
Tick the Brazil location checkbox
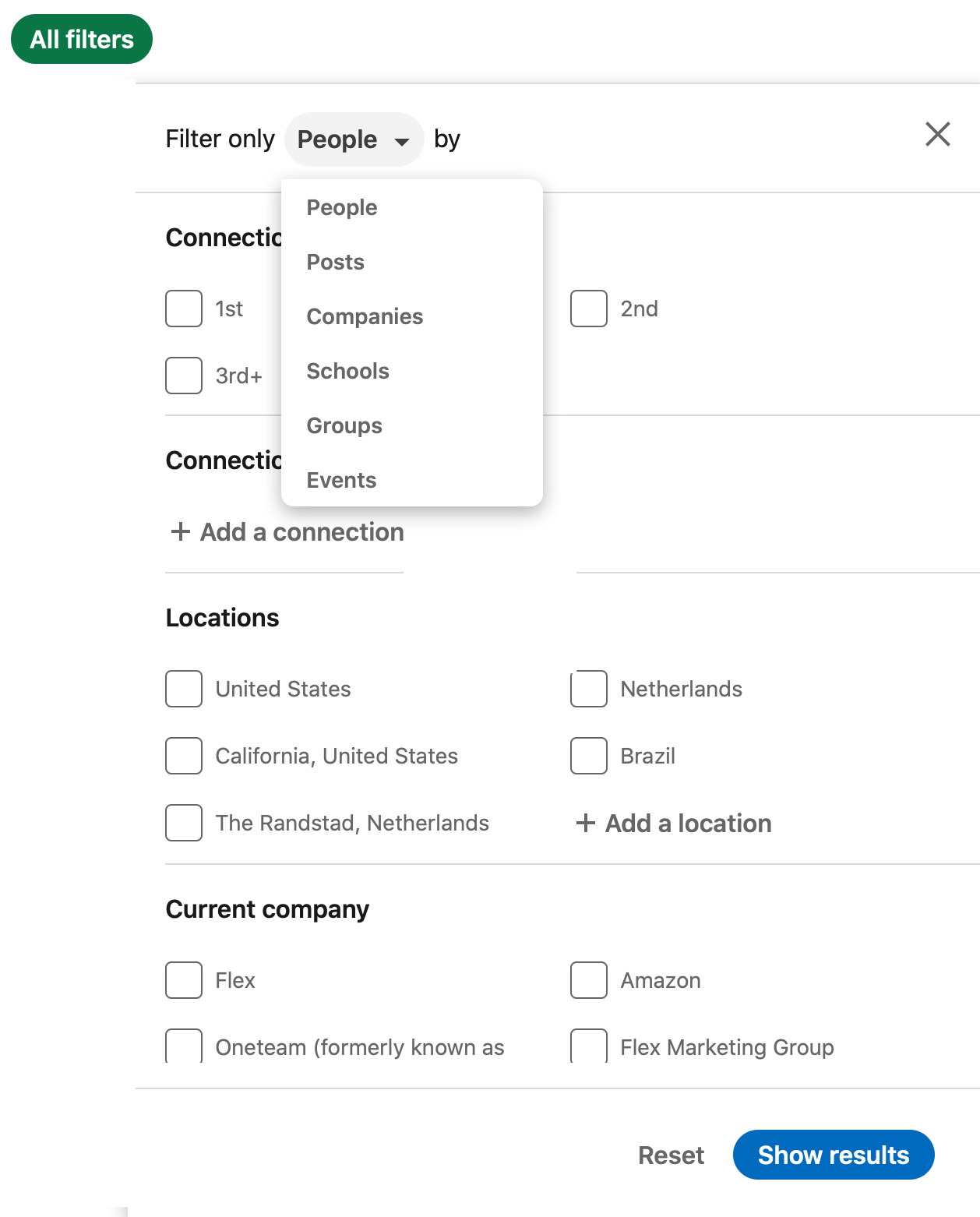pyautogui.click(x=589, y=756)
